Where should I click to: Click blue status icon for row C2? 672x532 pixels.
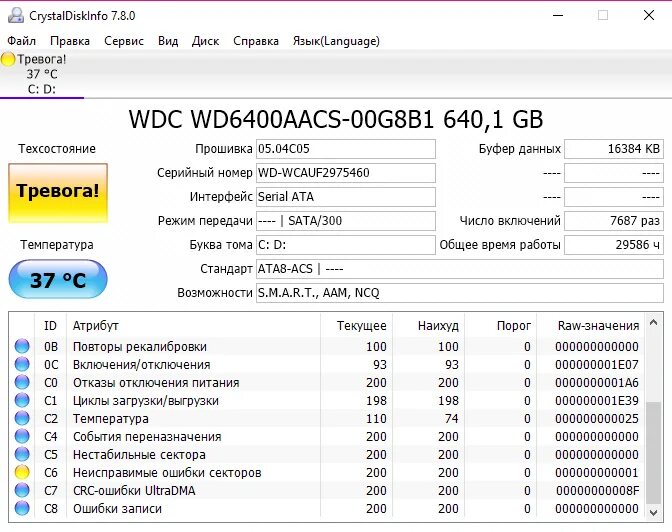coord(22,418)
